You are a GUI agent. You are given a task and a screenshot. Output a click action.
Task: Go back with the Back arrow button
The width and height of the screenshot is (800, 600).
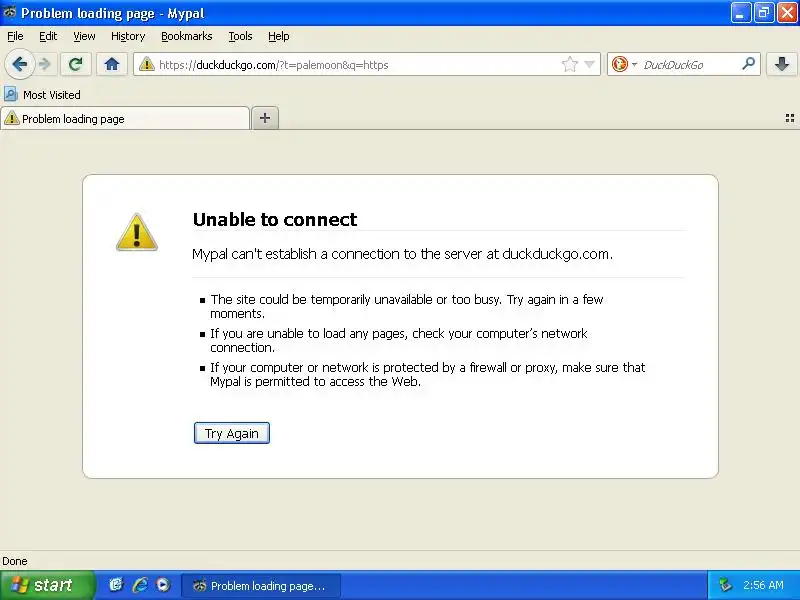19,65
